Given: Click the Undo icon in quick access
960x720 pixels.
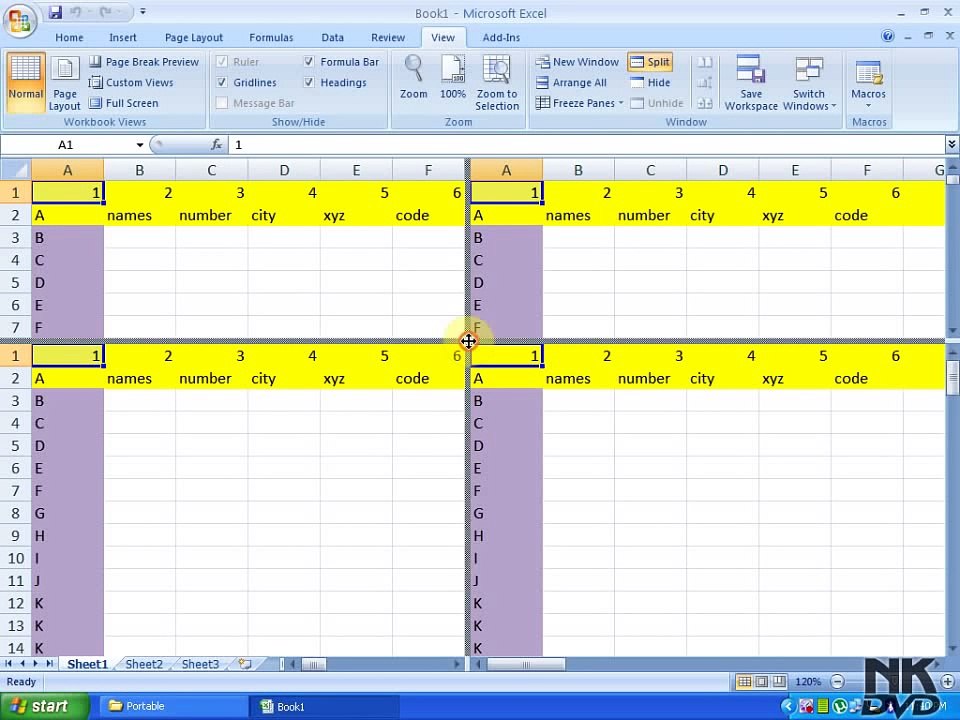Looking at the screenshot, I should click(77, 12).
